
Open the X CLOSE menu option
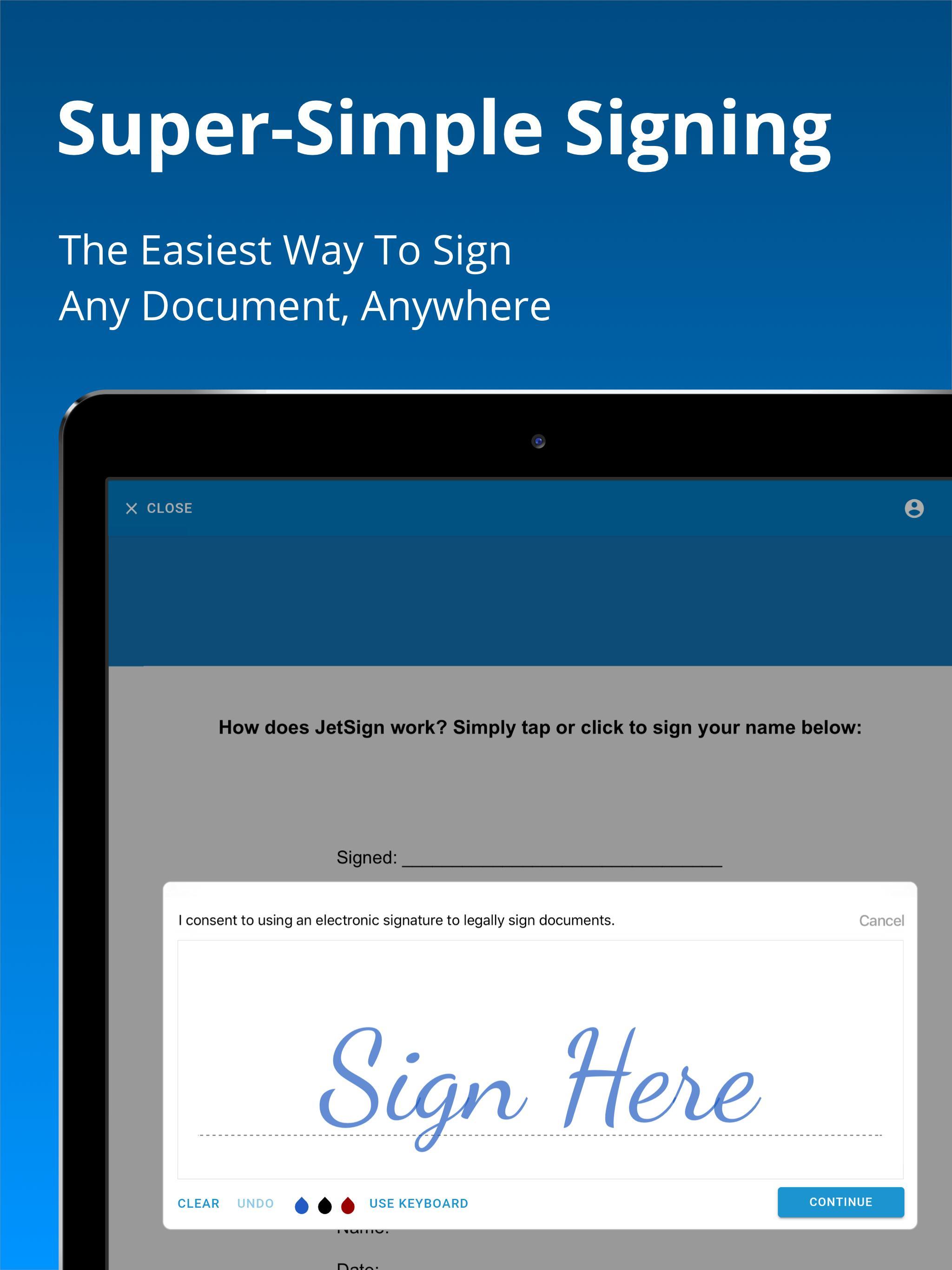pos(163,508)
